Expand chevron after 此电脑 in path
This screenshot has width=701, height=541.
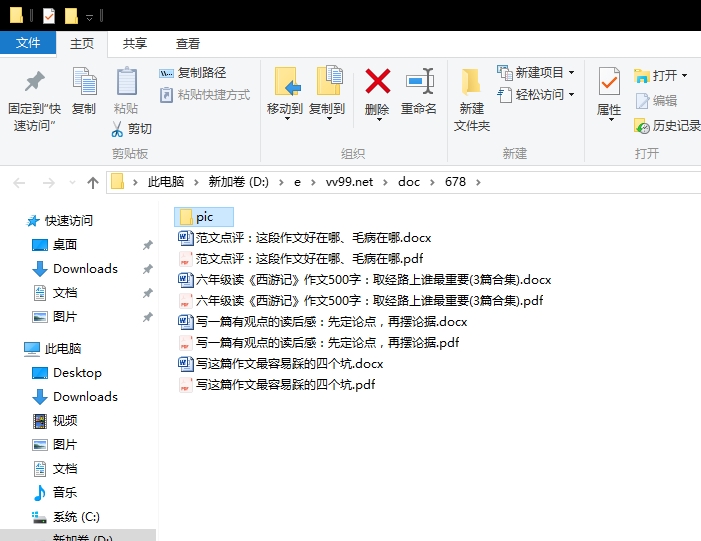(196, 182)
